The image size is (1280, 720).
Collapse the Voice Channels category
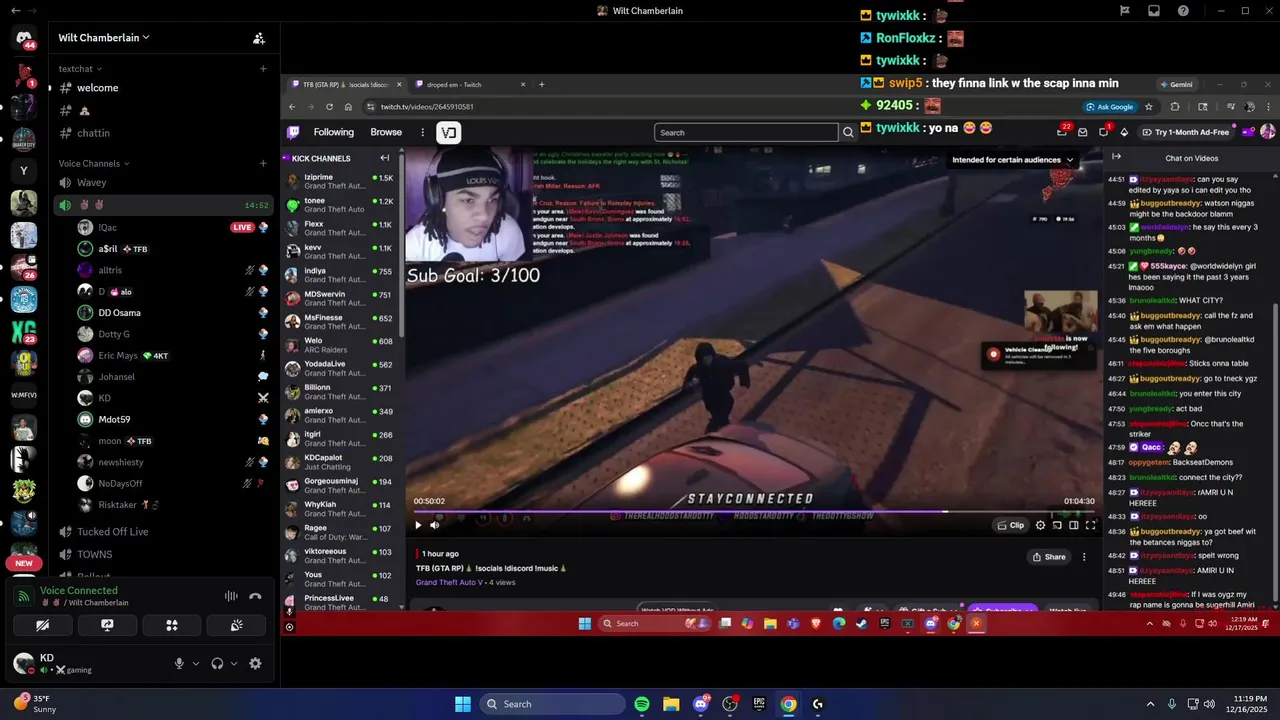[93, 163]
